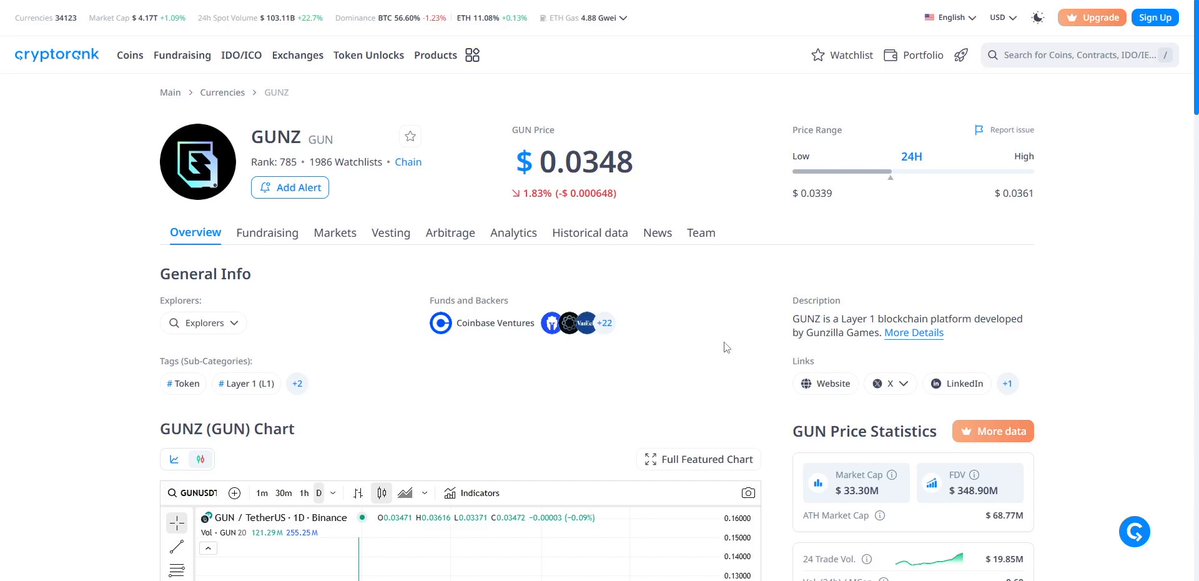Open X social links dropdown
Viewport: 1199px width, 581px height.
click(890, 384)
